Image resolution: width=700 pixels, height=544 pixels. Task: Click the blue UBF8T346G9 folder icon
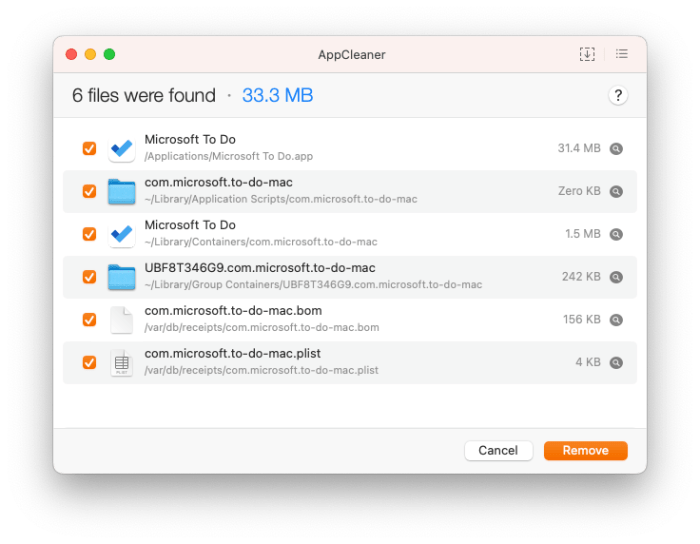[121, 277]
